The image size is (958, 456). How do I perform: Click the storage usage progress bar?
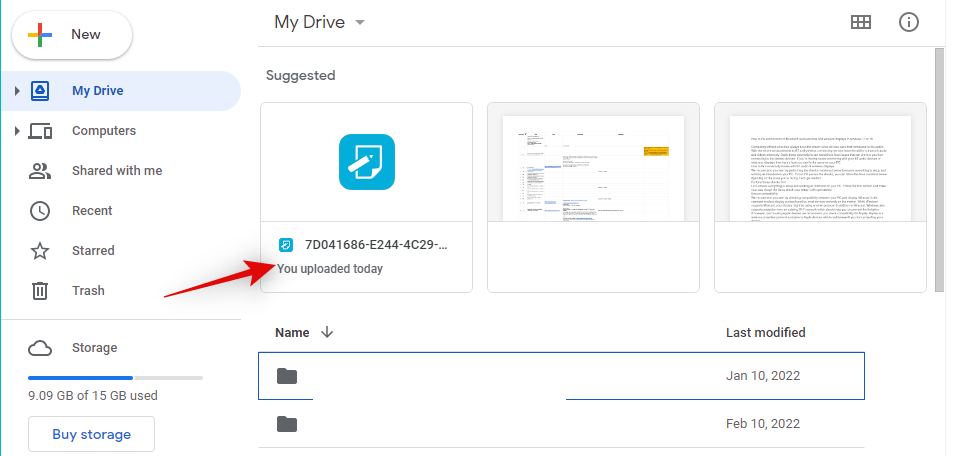[x=115, y=378]
